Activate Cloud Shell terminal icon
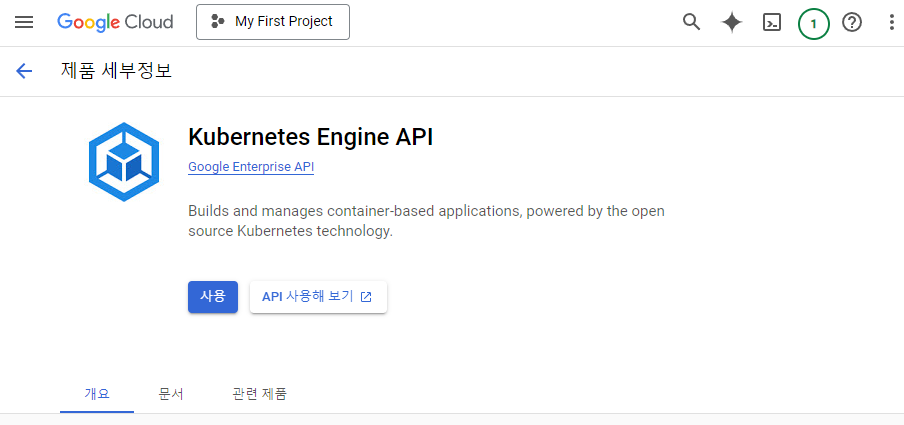Viewport: 904px width, 425px height. click(x=772, y=22)
